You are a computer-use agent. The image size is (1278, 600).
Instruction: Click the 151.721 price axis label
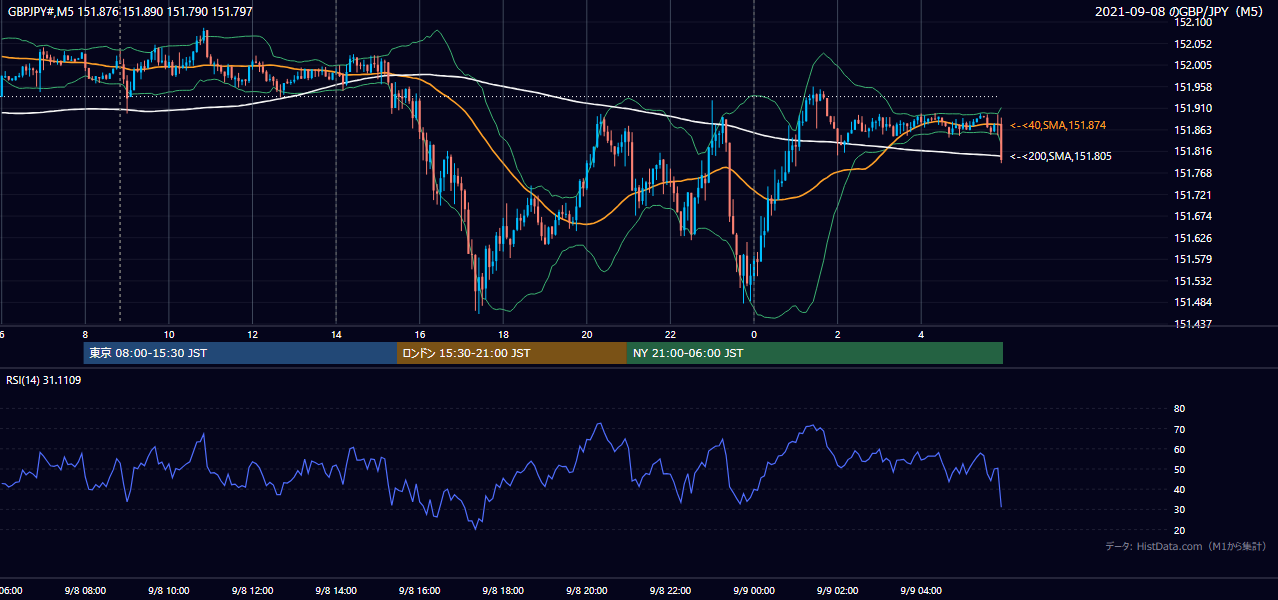tap(1193, 195)
